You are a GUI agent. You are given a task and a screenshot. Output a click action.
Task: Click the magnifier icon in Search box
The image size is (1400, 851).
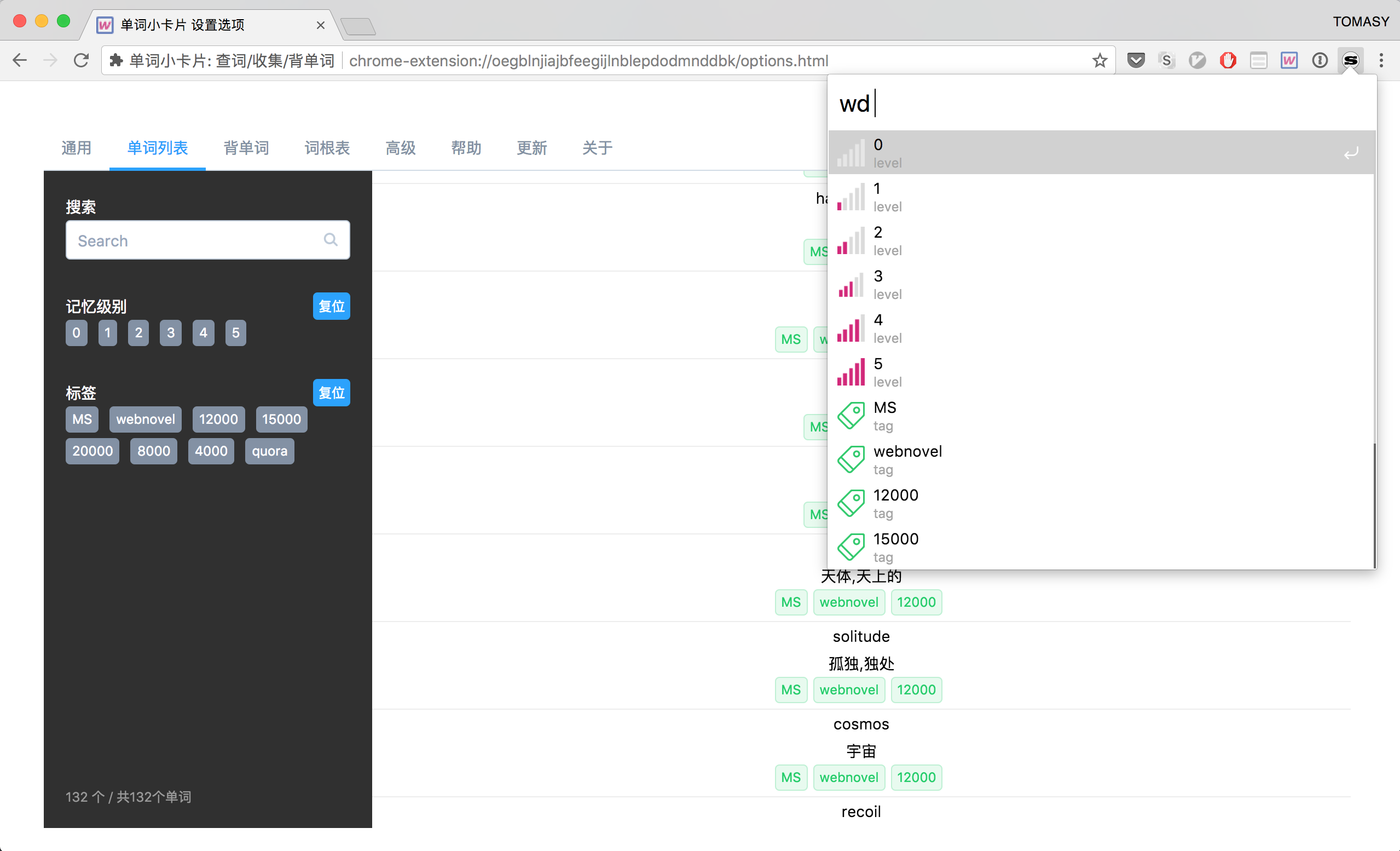pyautogui.click(x=331, y=240)
